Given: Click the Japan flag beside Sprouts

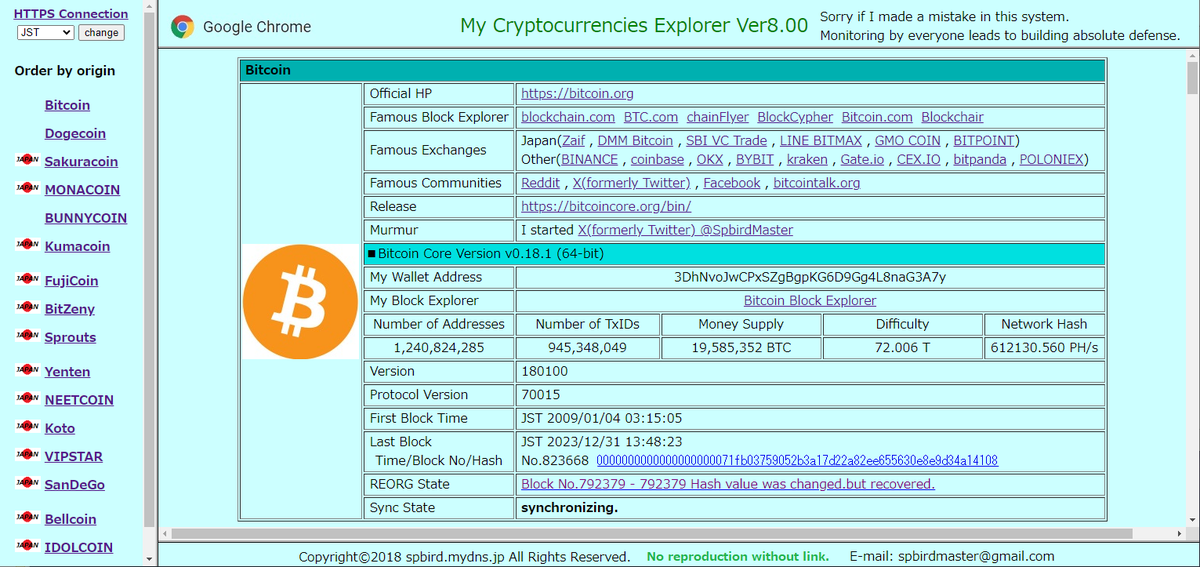Looking at the screenshot, I should (x=27, y=336).
